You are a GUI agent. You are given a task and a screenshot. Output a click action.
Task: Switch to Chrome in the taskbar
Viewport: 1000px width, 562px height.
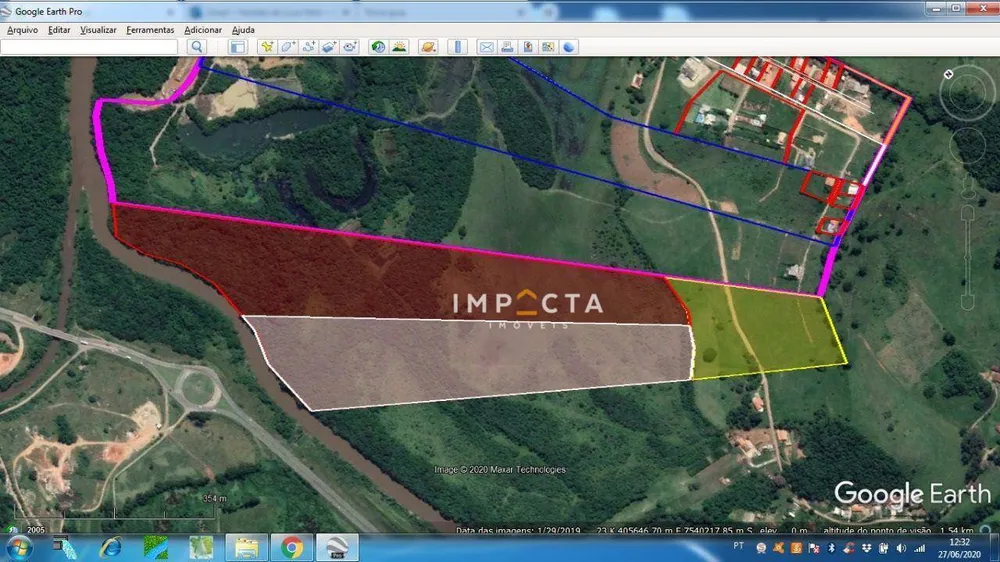coord(291,548)
